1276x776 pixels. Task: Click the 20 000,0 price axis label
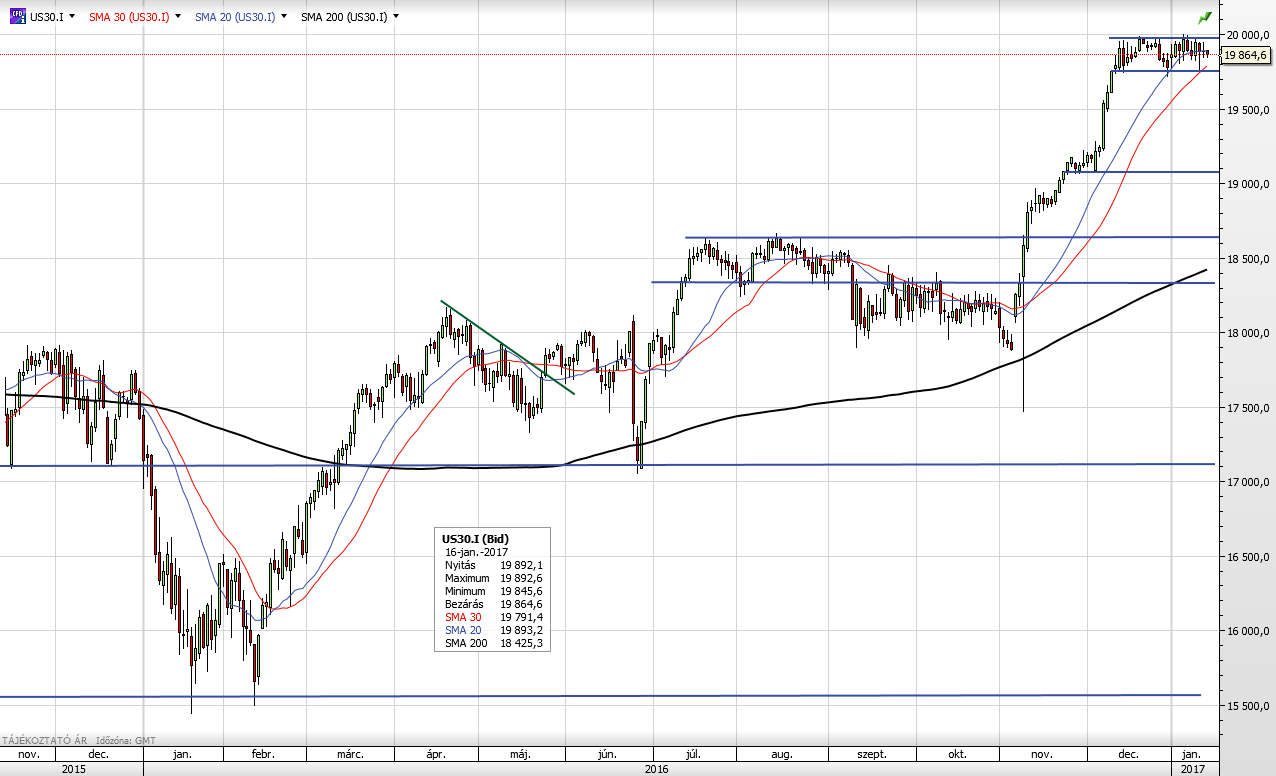(x=1247, y=35)
